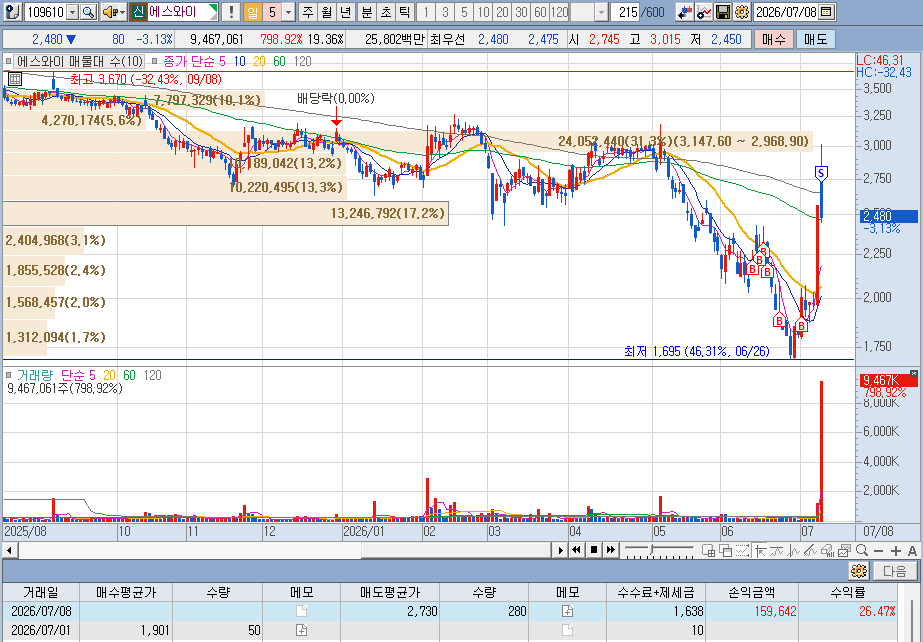Select the 30 interval button
The image size is (923, 642).
pyautogui.click(x=520, y=11)
